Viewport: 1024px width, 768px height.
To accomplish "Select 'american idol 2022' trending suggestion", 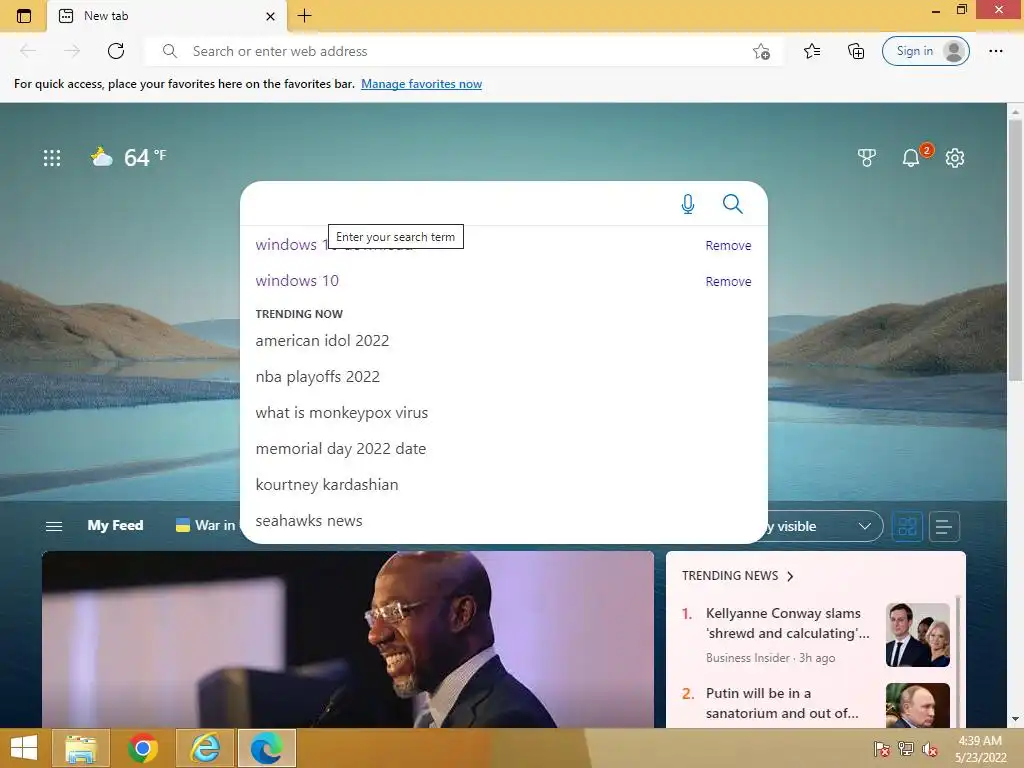I will coord(322,341).
